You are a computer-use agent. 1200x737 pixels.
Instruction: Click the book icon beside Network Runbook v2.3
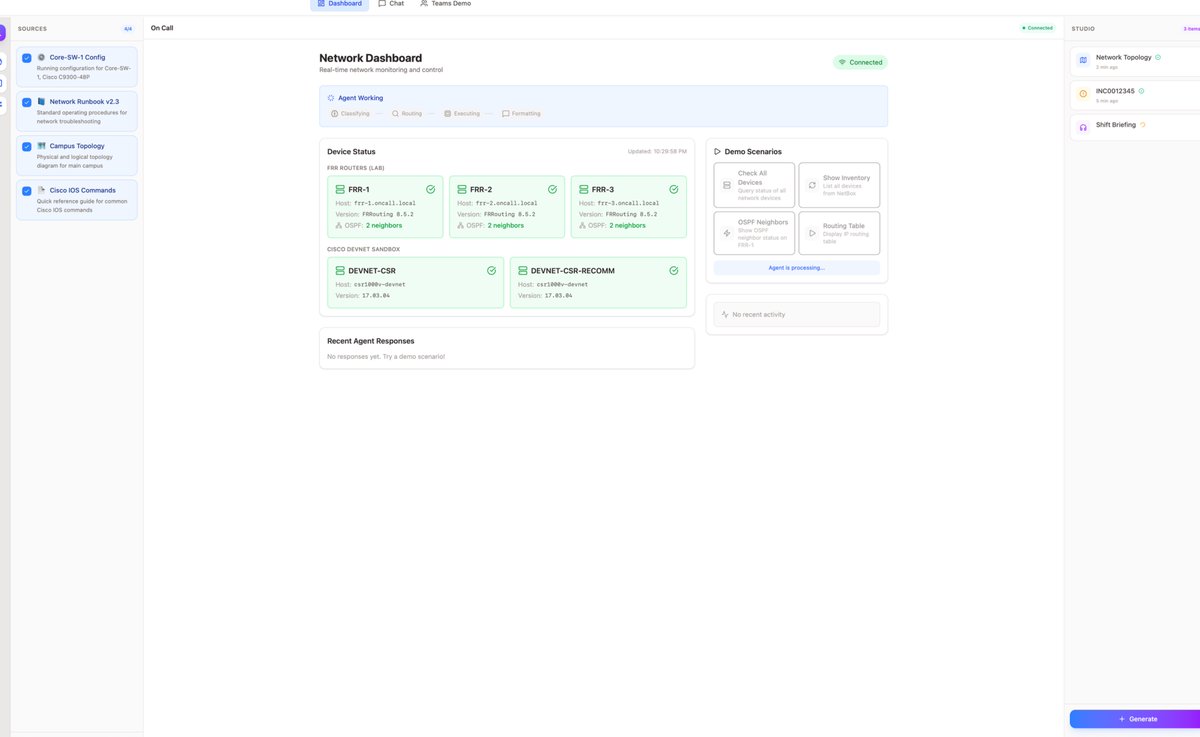[41, 101]
